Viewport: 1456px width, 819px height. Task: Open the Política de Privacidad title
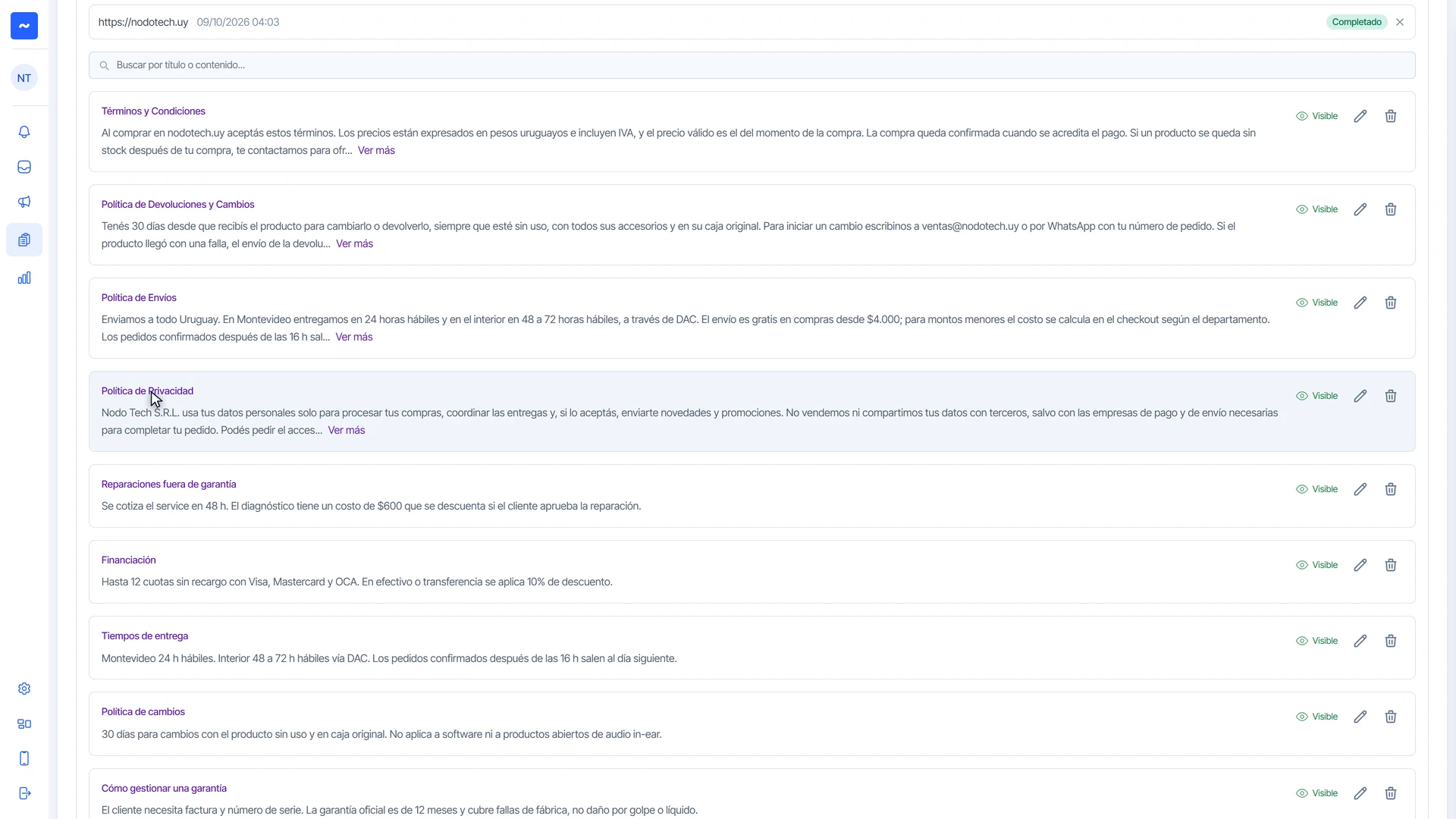pos(147,391)
